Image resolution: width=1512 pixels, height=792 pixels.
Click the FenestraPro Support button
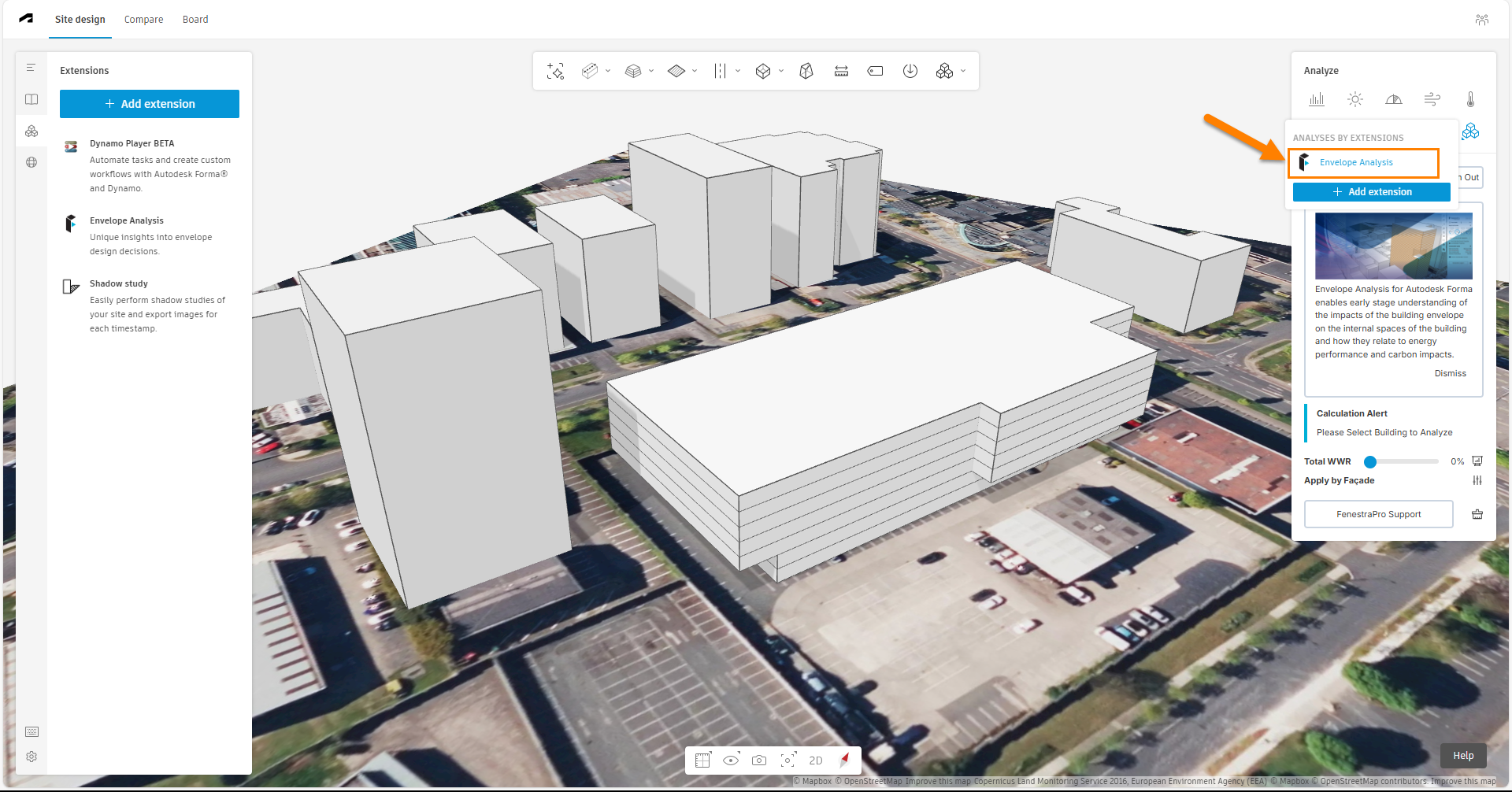pos(1378,514)
